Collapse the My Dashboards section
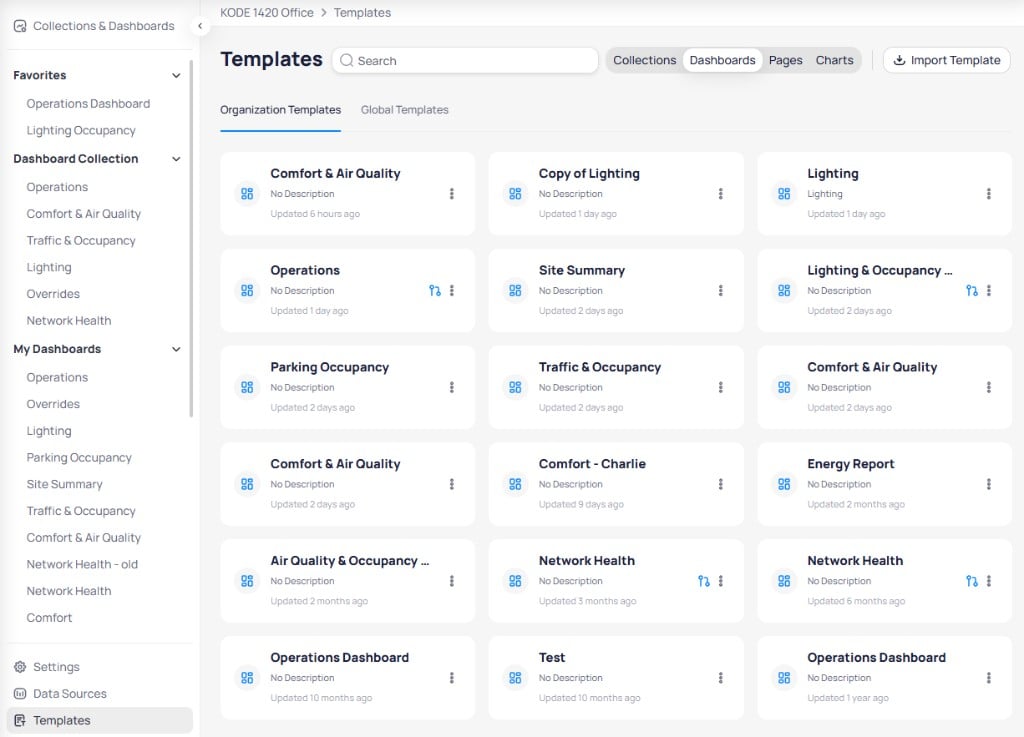The image size is (1024, 737). pyautogui.click(x=176, y=349)
